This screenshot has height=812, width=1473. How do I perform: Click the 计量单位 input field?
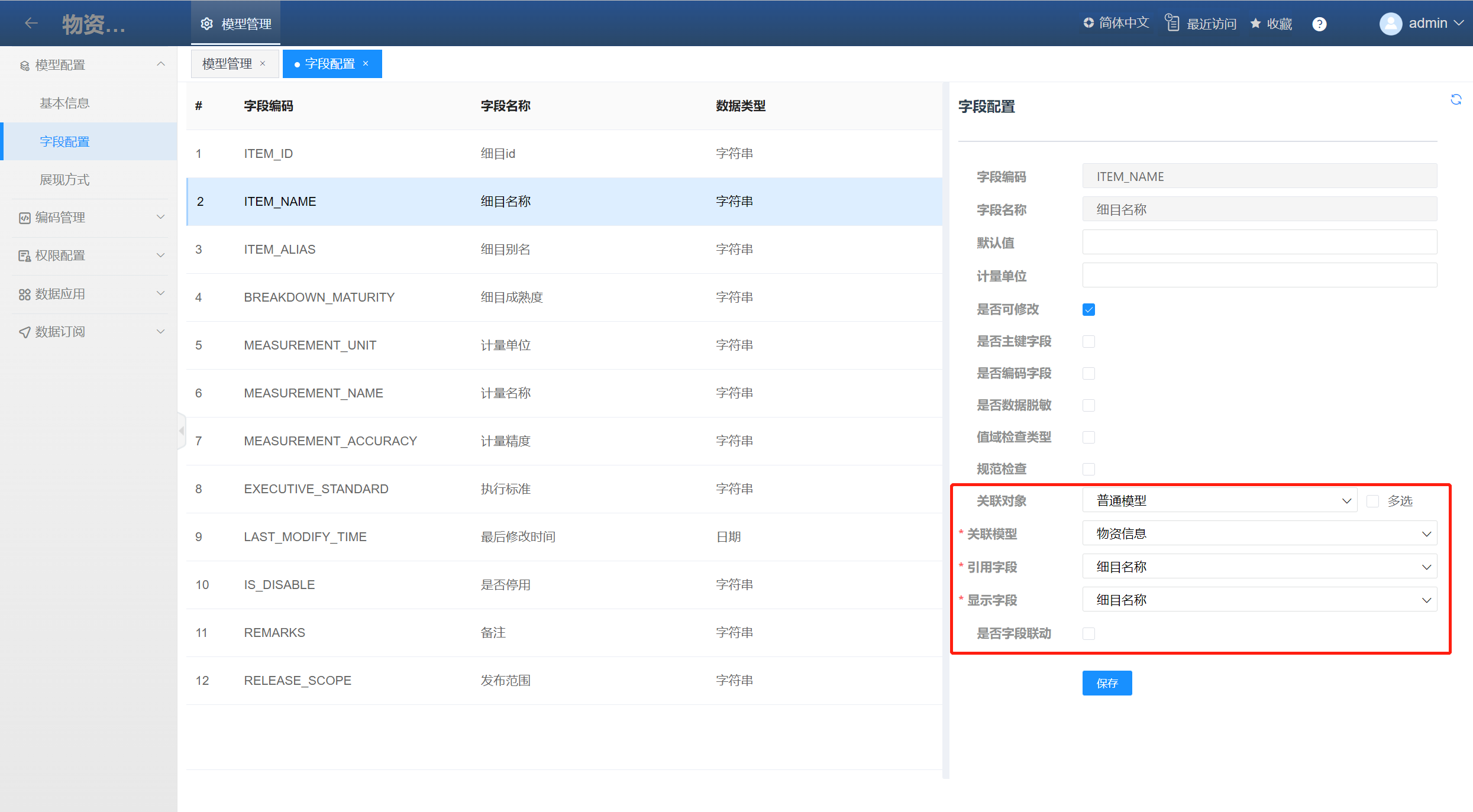pos(1259,275)
